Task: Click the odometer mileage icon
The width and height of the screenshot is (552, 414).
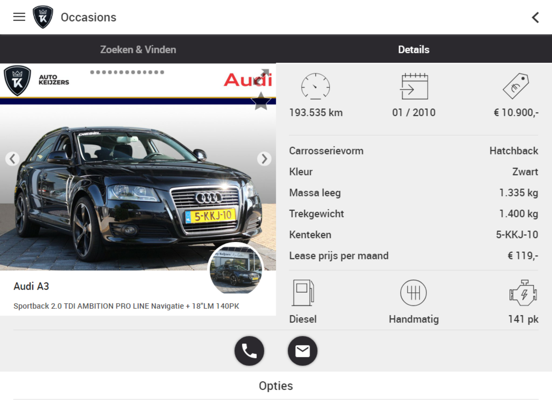Action: (315, 87)
